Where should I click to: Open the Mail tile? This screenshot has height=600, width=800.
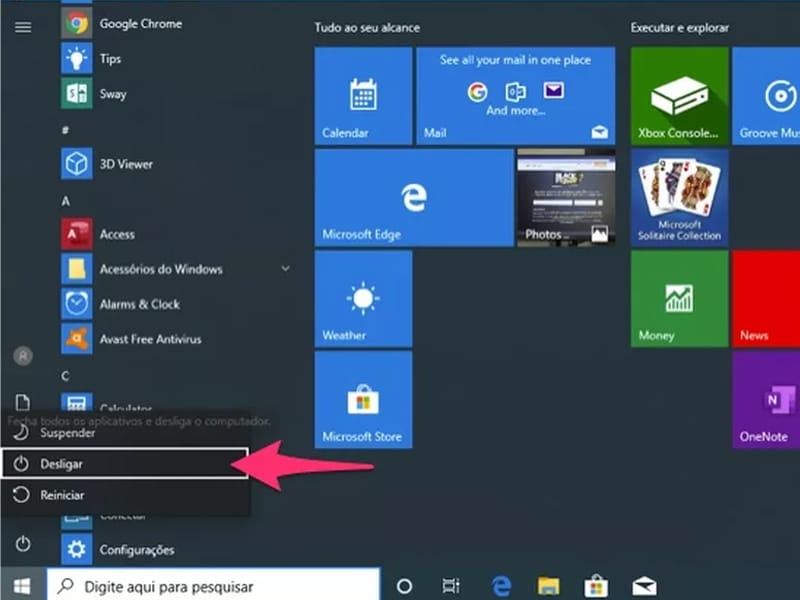point(516,95)
